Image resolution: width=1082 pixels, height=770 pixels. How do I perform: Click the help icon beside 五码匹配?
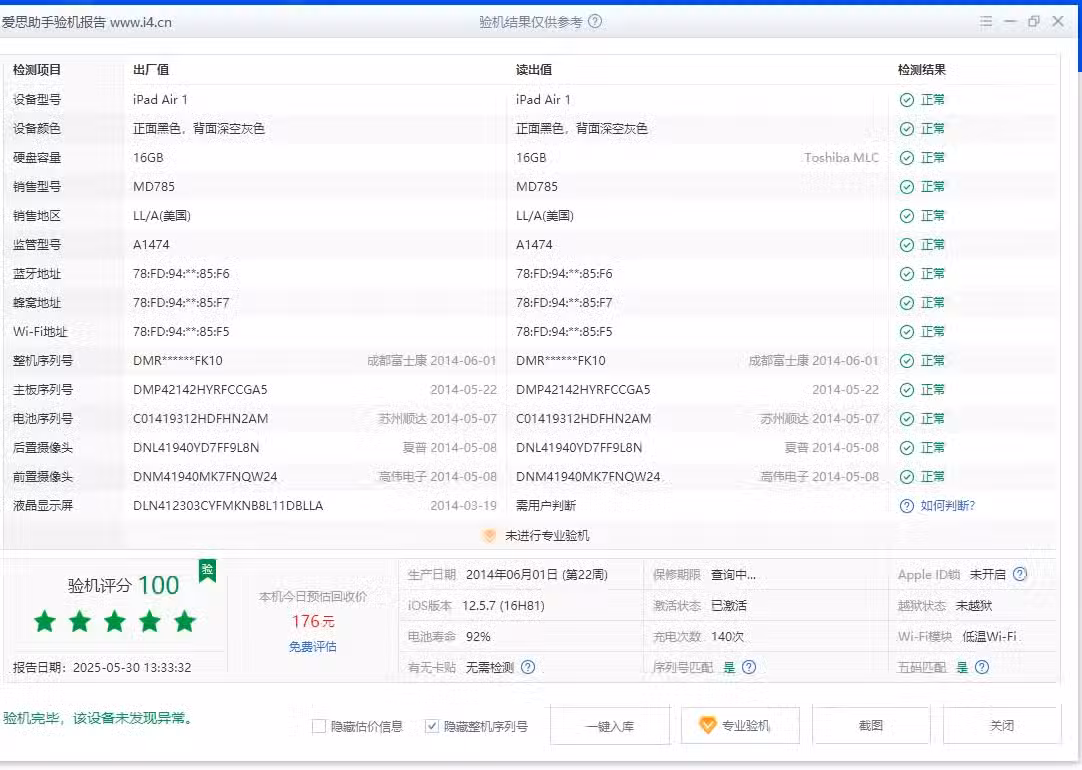[982, 667]
